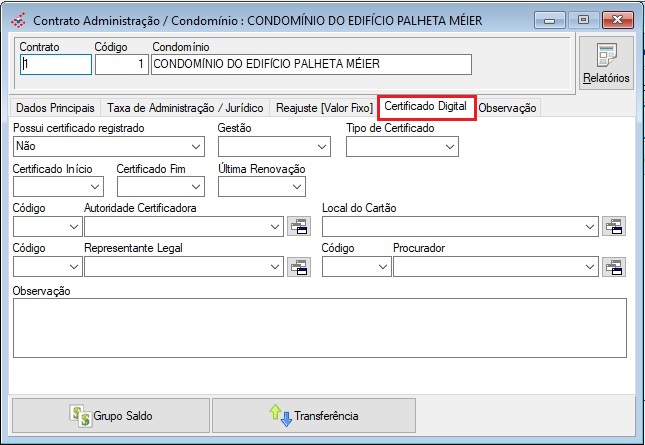Click lookup icon next to Autoridade Certificadora
This screenshot has height=445, width=645.
[299, 227]
